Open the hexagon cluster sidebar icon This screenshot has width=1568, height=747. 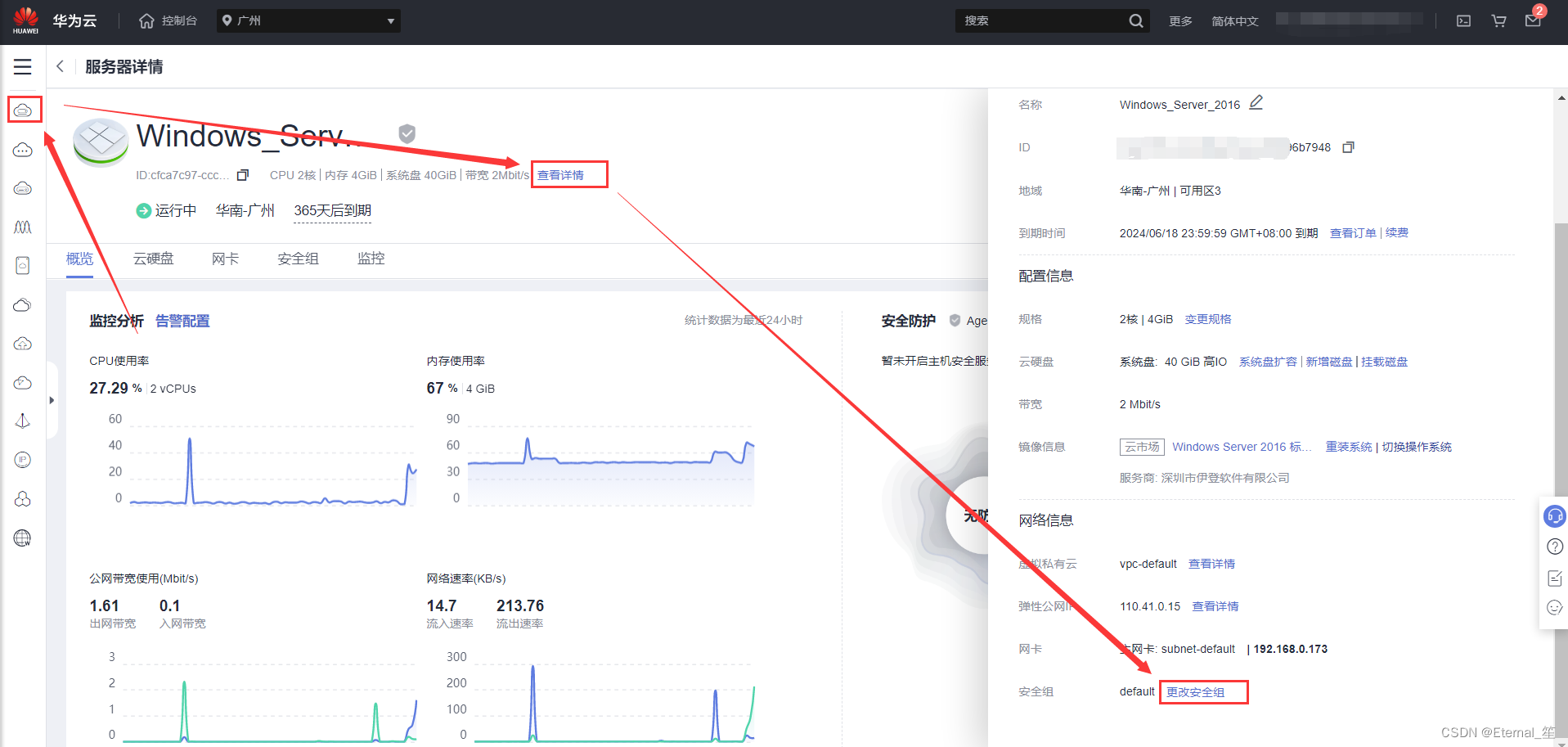point(23,499)
